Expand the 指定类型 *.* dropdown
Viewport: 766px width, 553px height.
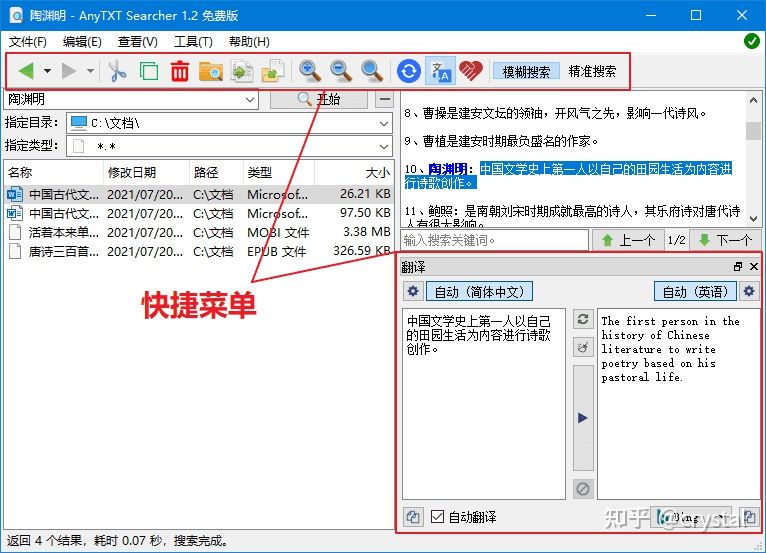click(384, 147)
